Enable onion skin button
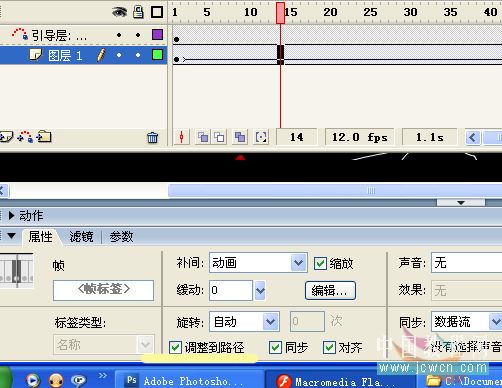 tap(203, 137)
